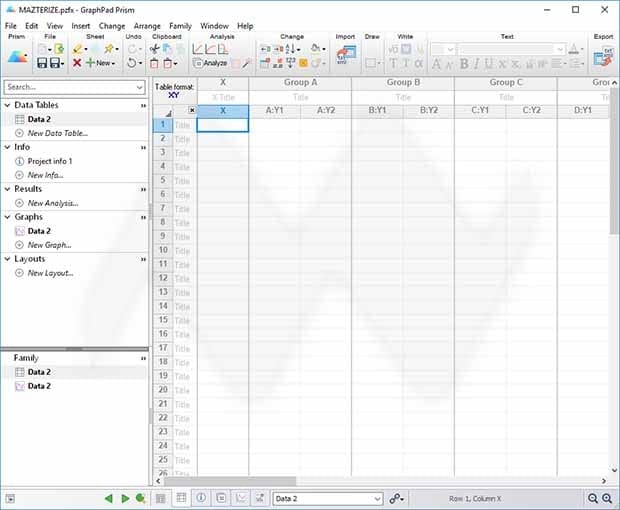The width and height of the screenshot is (620, 510).
Task: Collapse the Graphs section
Action: (7, 217)
